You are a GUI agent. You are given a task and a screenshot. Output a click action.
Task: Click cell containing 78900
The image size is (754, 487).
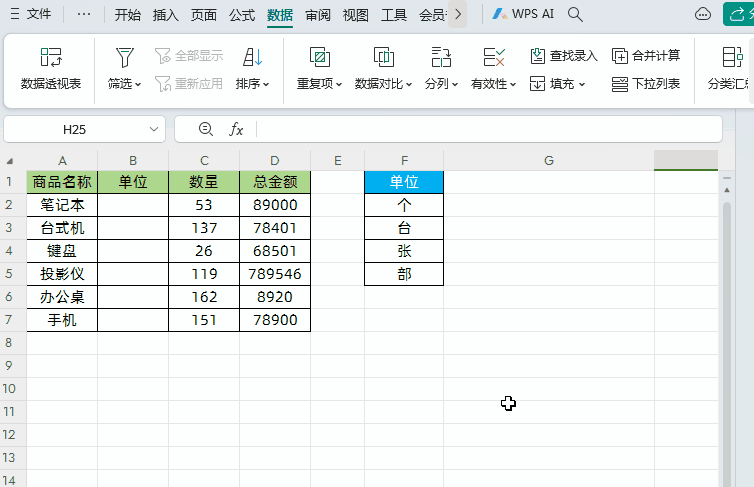point(275,320)
